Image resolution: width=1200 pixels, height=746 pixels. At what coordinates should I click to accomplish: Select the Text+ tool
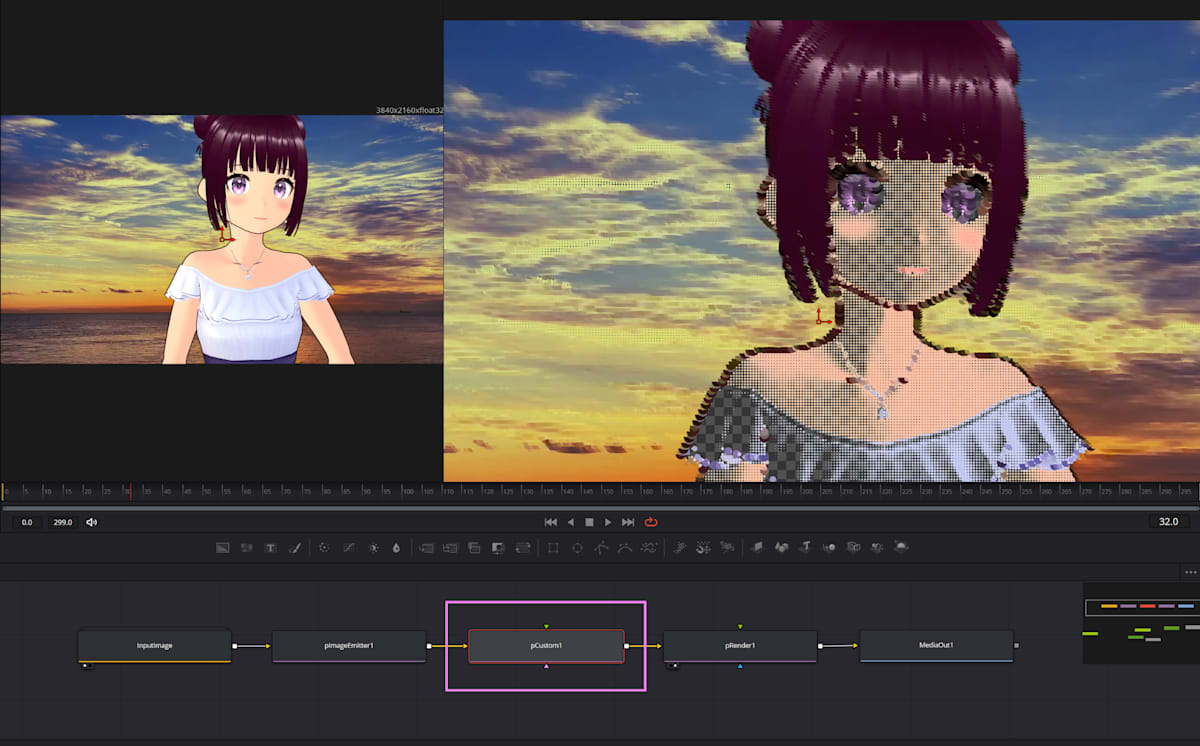pyautogui.click(x=271, y=547)
